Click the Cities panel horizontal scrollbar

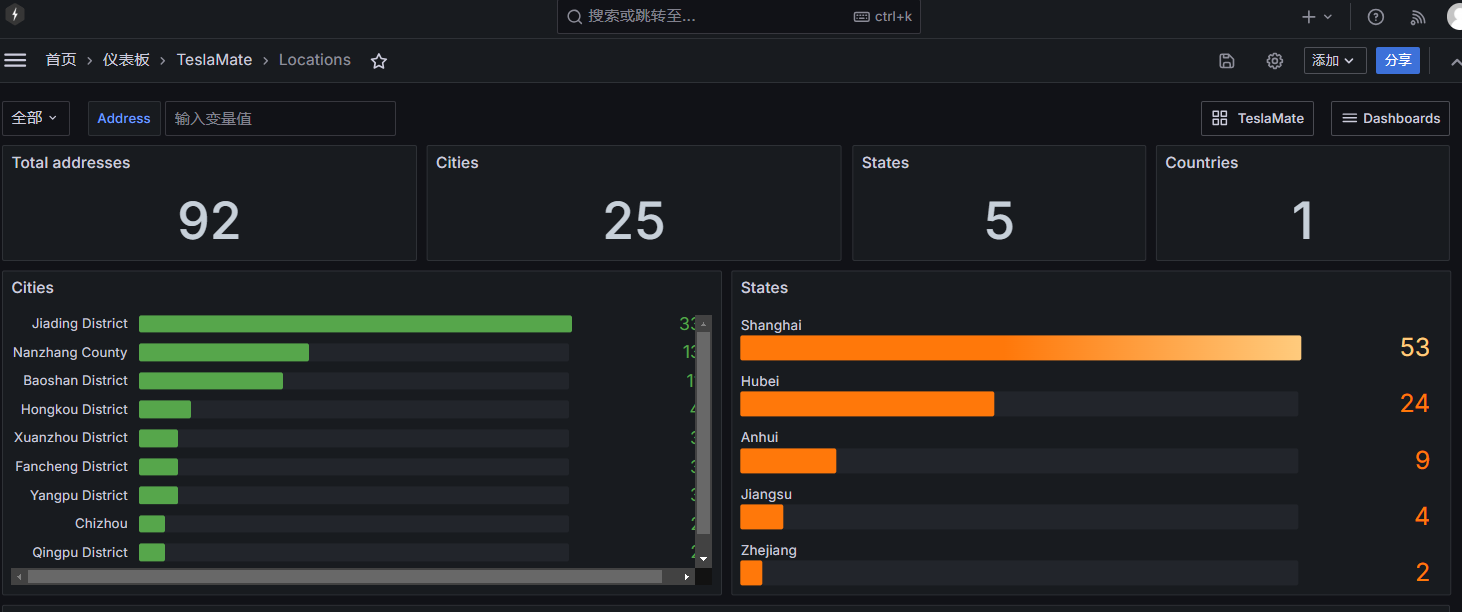click(x=345, y=577)
